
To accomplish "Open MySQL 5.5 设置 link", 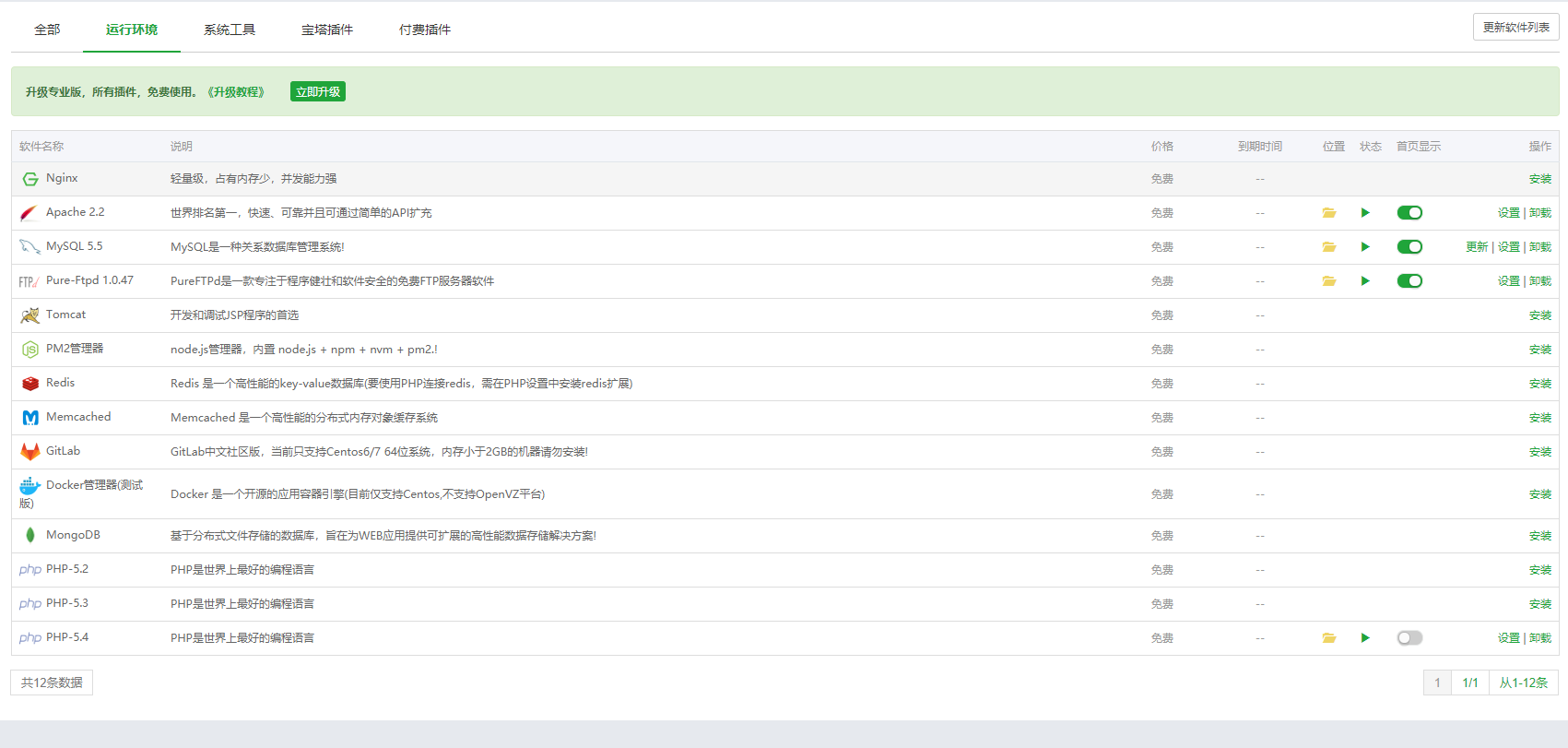I will [x=1509, y=247].
